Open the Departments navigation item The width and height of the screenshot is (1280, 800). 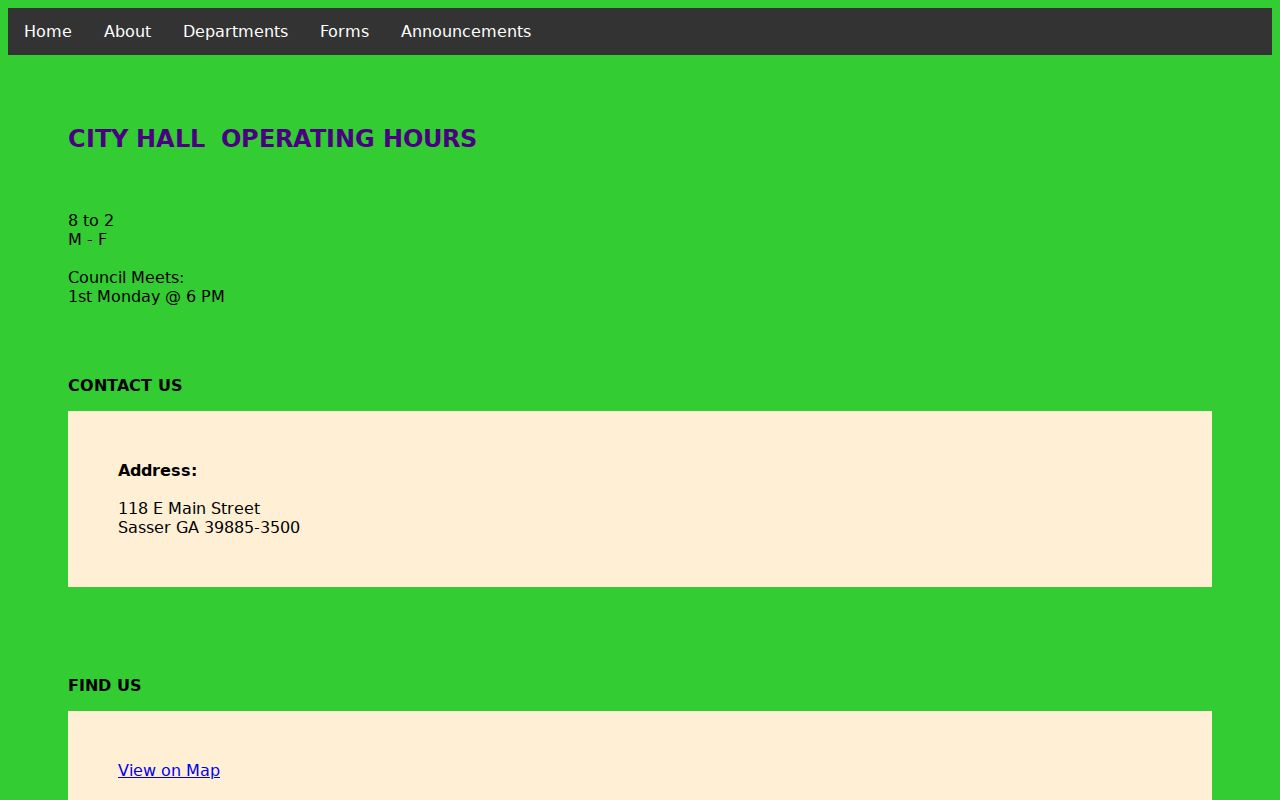tap(235, 32)
